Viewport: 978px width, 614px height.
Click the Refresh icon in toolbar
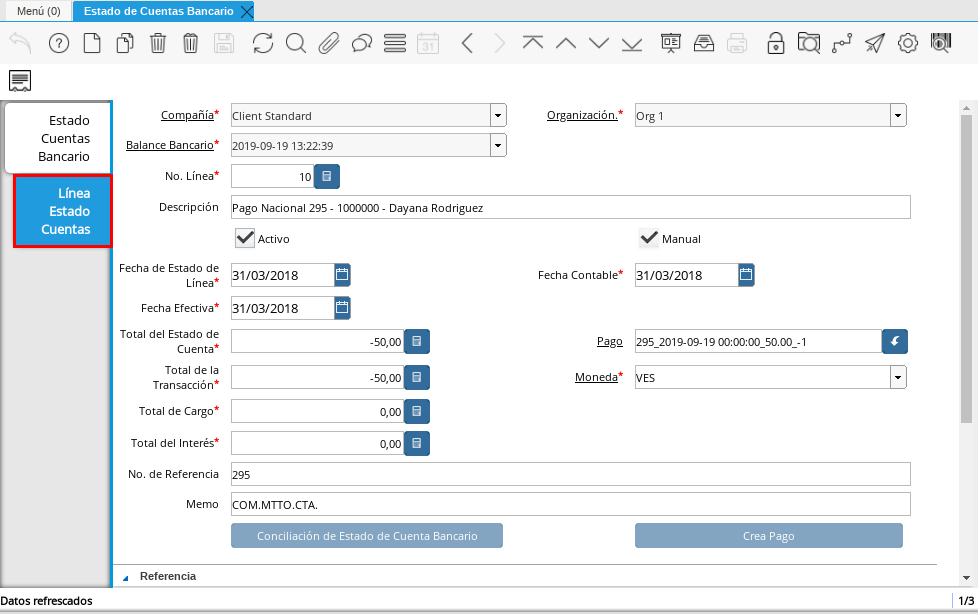(x=263, y=43)
